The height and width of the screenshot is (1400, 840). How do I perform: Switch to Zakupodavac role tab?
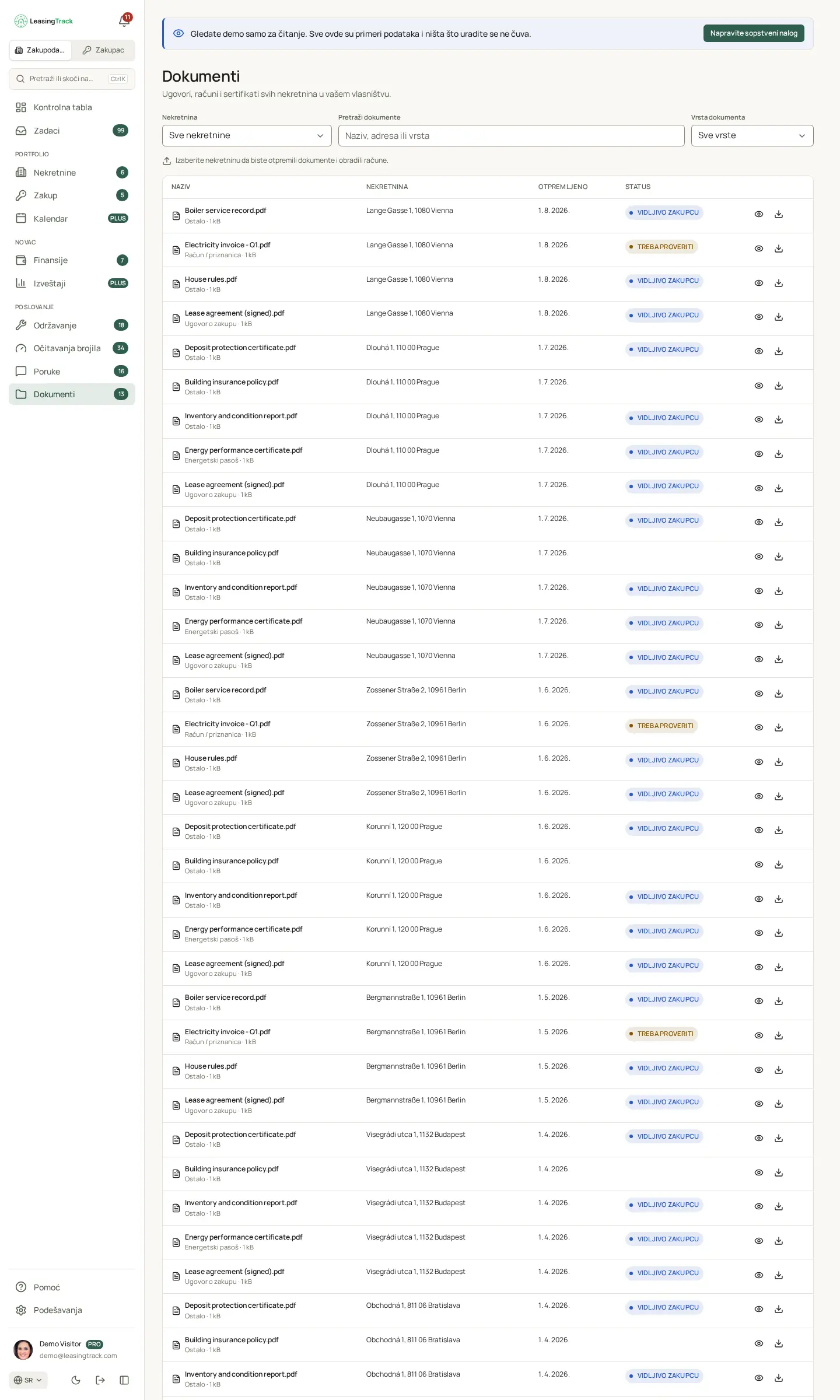(x=40, y=50)
